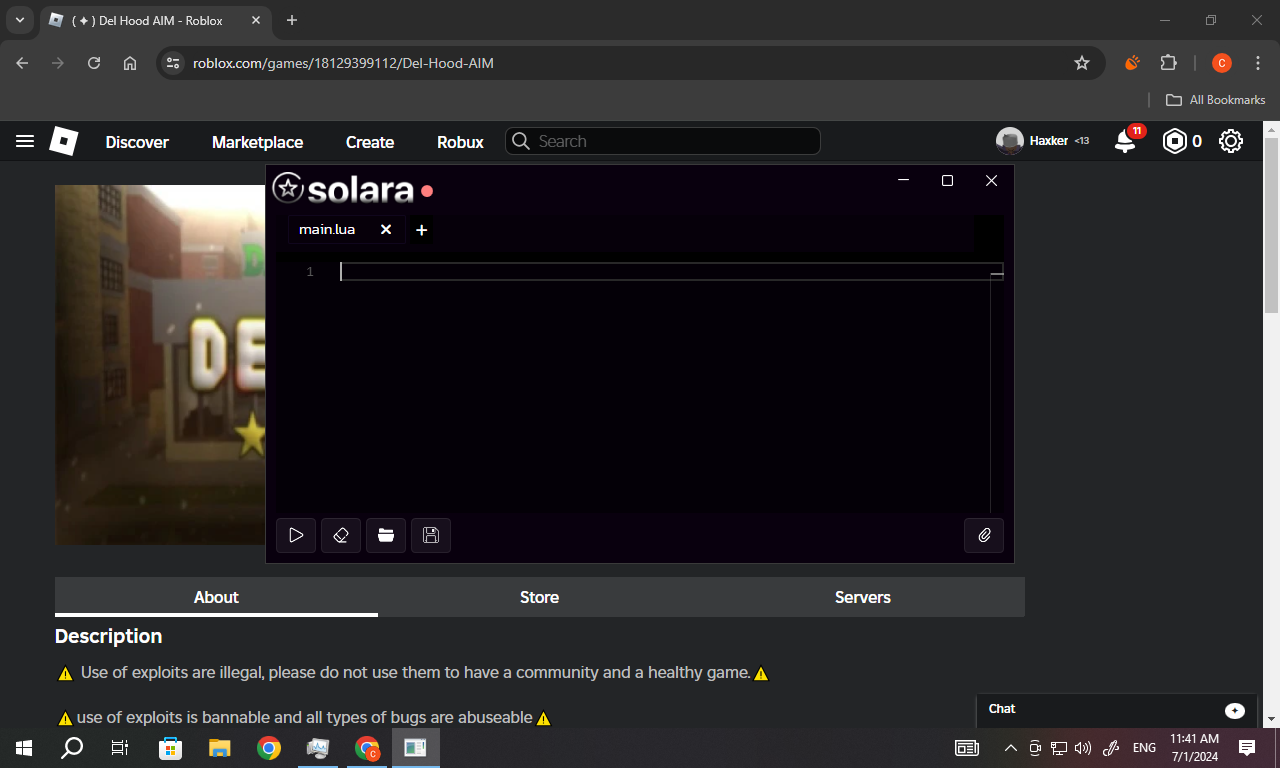Open Roblox settings gear
The width and height of the screenshot is (1280, 768).
[1231, 141]
